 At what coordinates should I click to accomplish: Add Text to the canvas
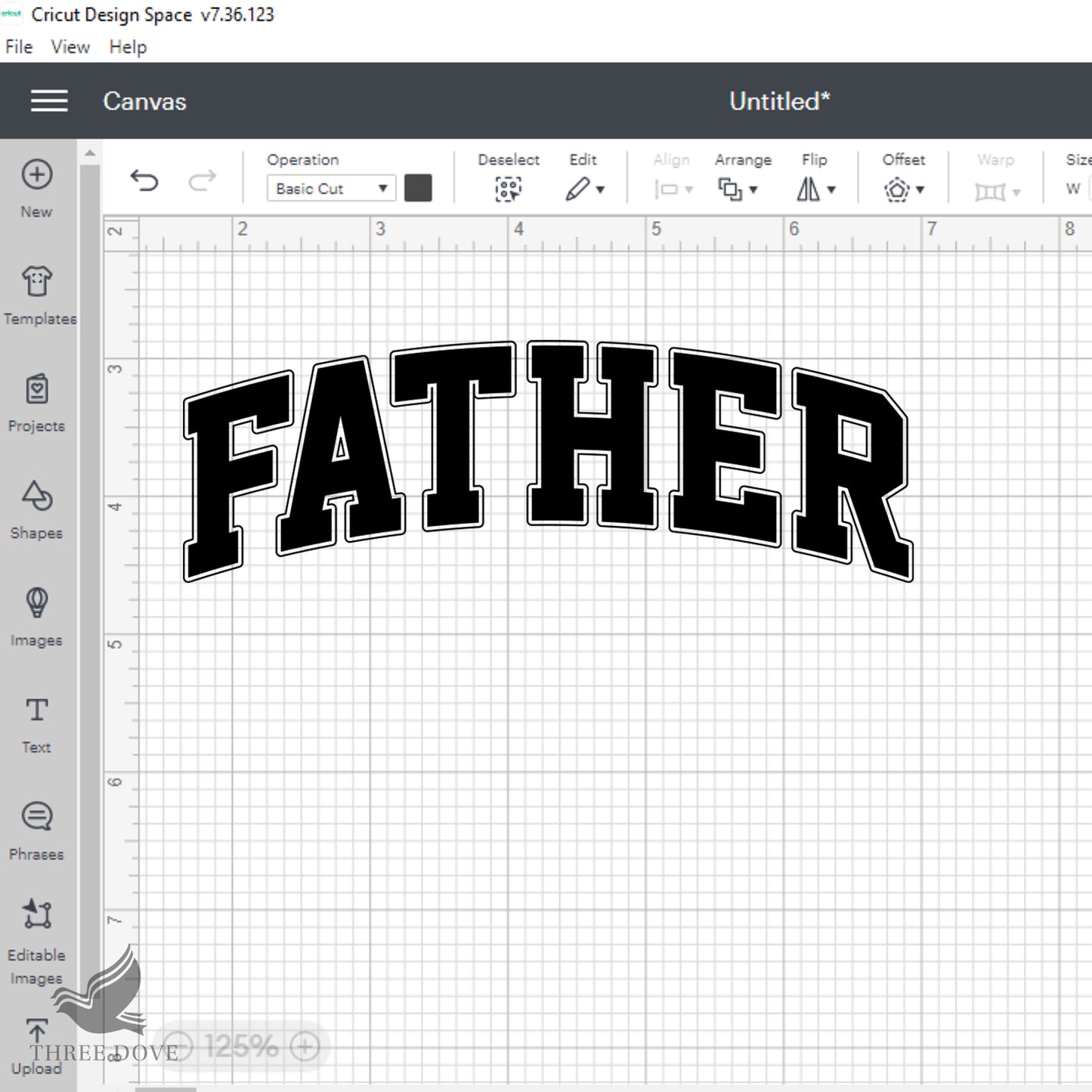pos(36,725)
